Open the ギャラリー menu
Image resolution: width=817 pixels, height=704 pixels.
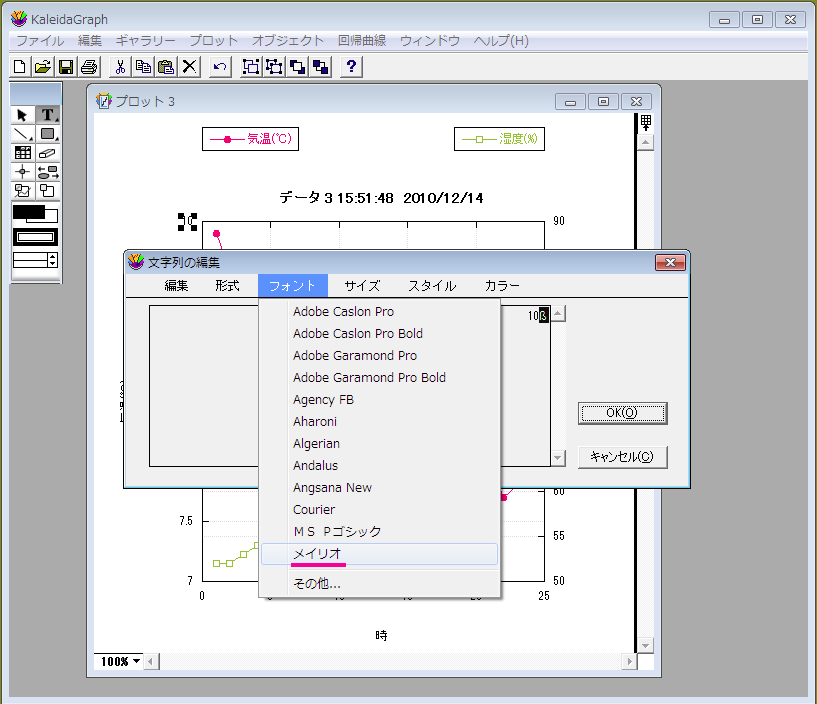click(x=145, y=41)
